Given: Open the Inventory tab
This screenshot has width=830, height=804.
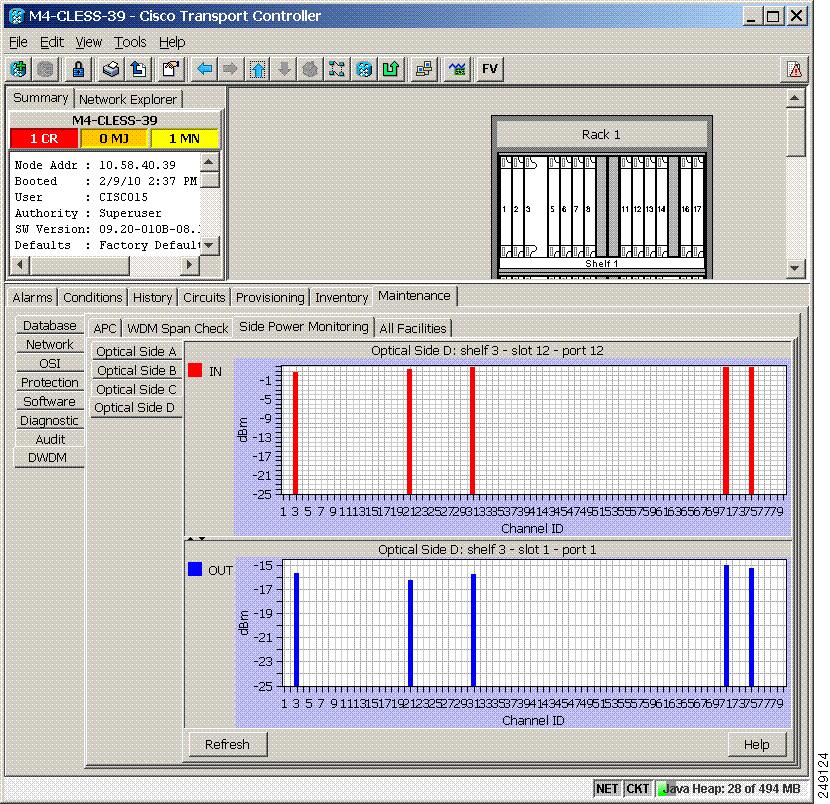Looking at the screenshot, I should 341,297.
